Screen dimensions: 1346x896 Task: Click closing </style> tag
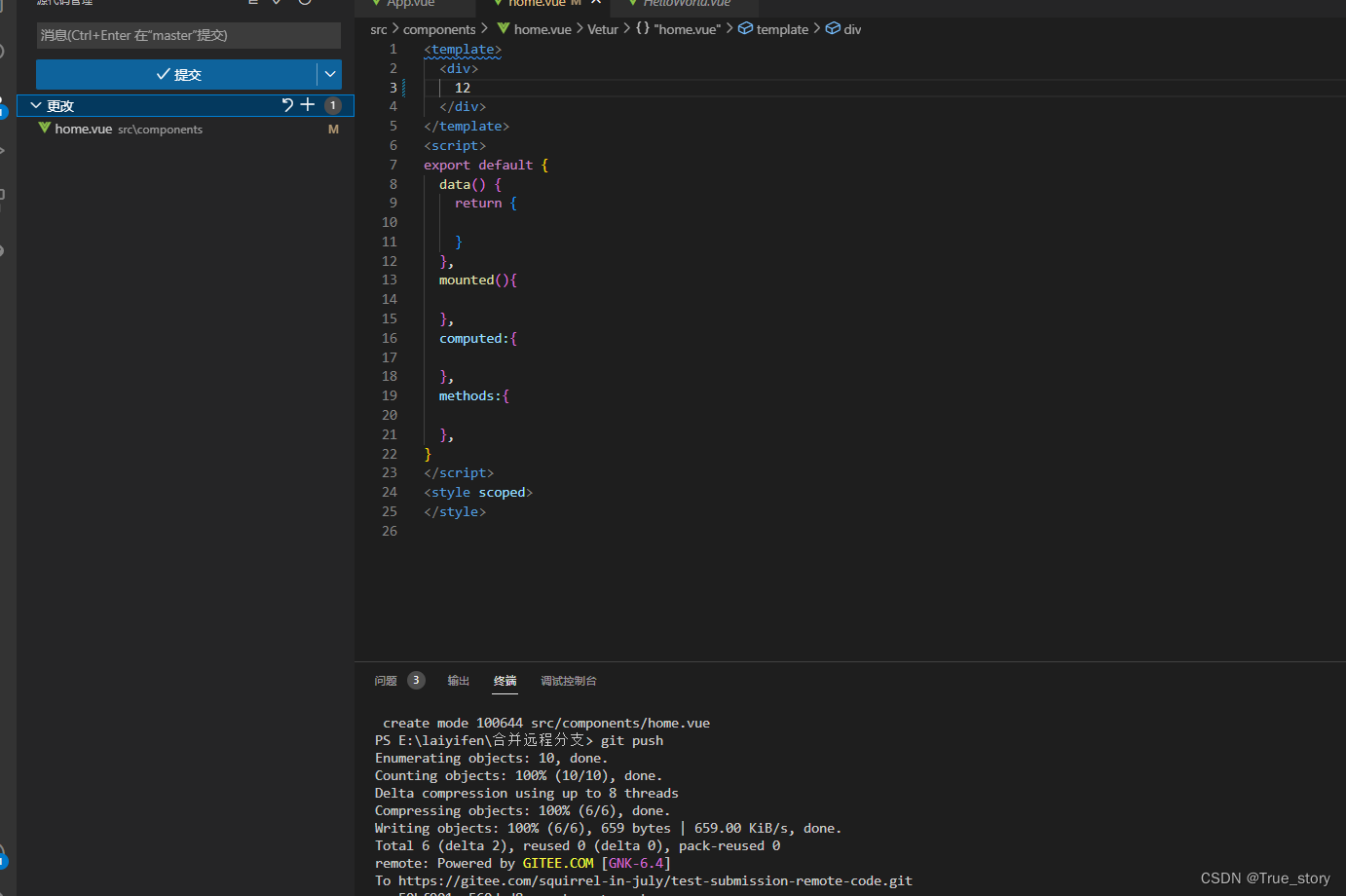(x=455, y=511)
